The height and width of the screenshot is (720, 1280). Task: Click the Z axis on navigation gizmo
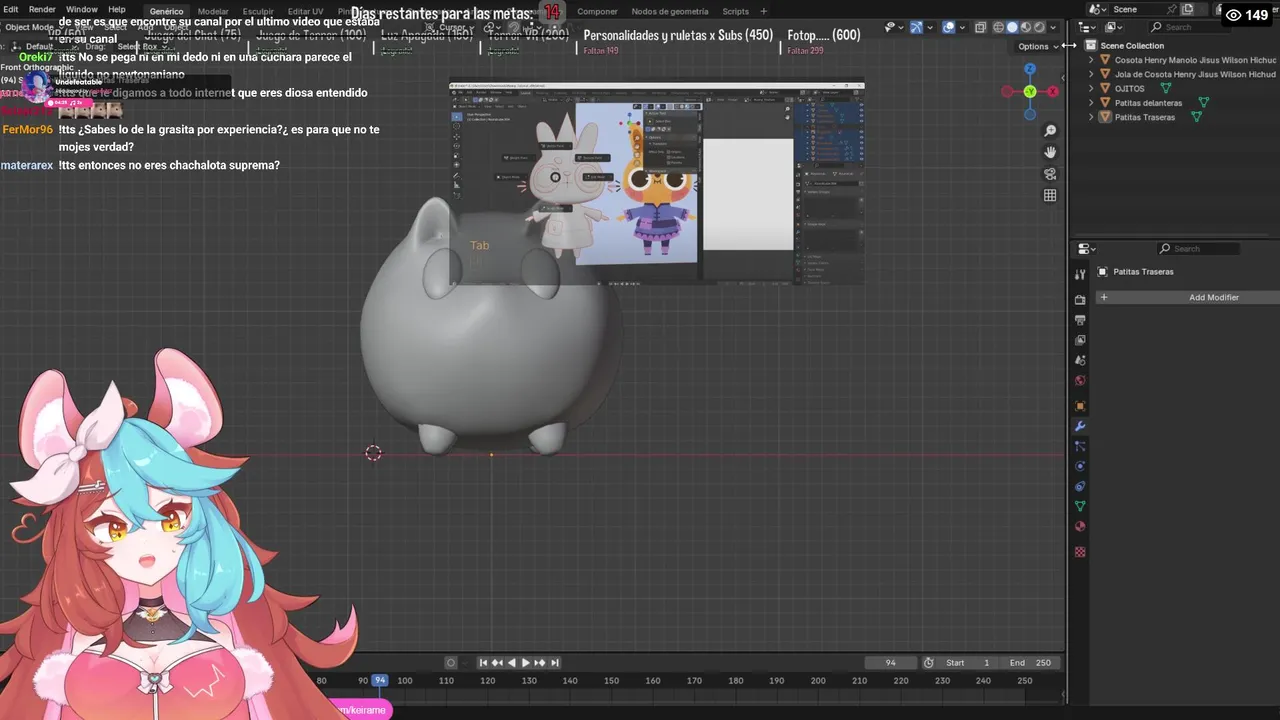[1030, 69]
